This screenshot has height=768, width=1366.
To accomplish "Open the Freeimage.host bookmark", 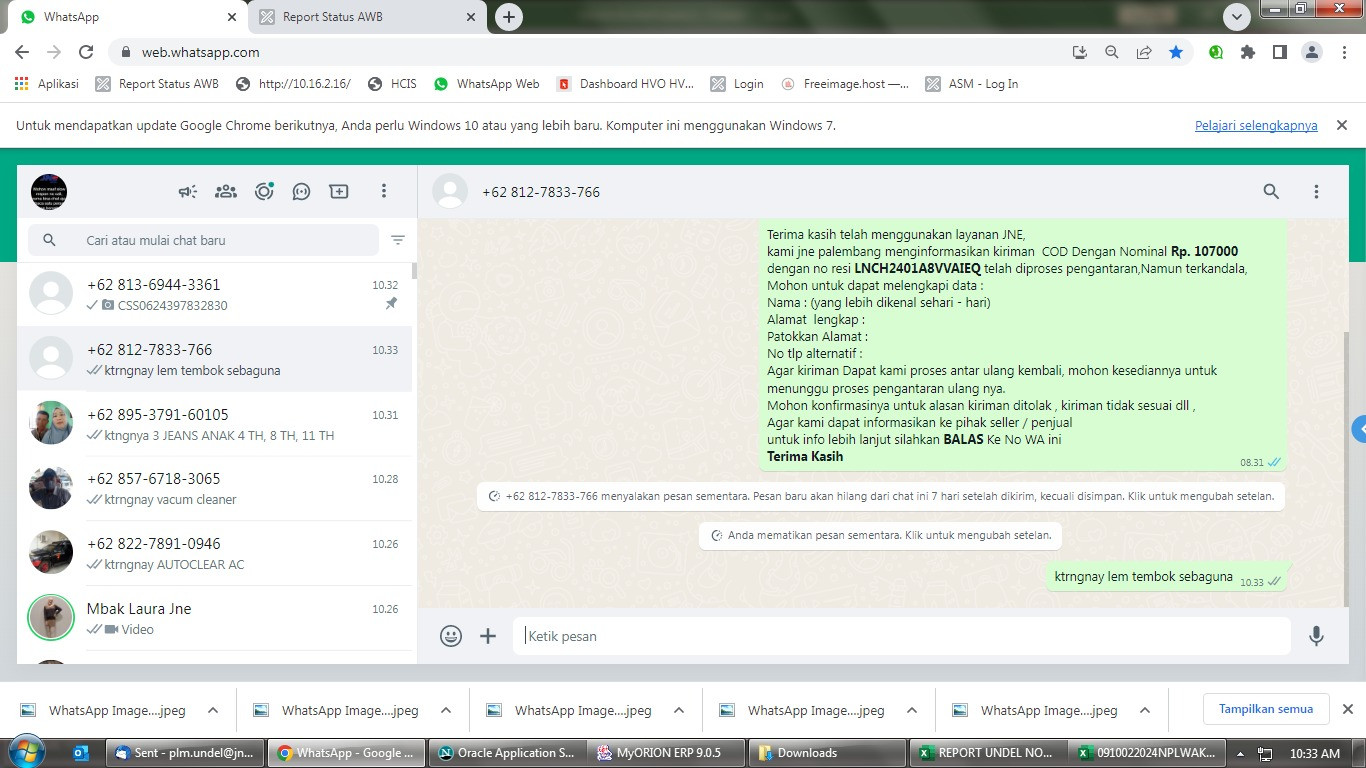I will 845,84.
